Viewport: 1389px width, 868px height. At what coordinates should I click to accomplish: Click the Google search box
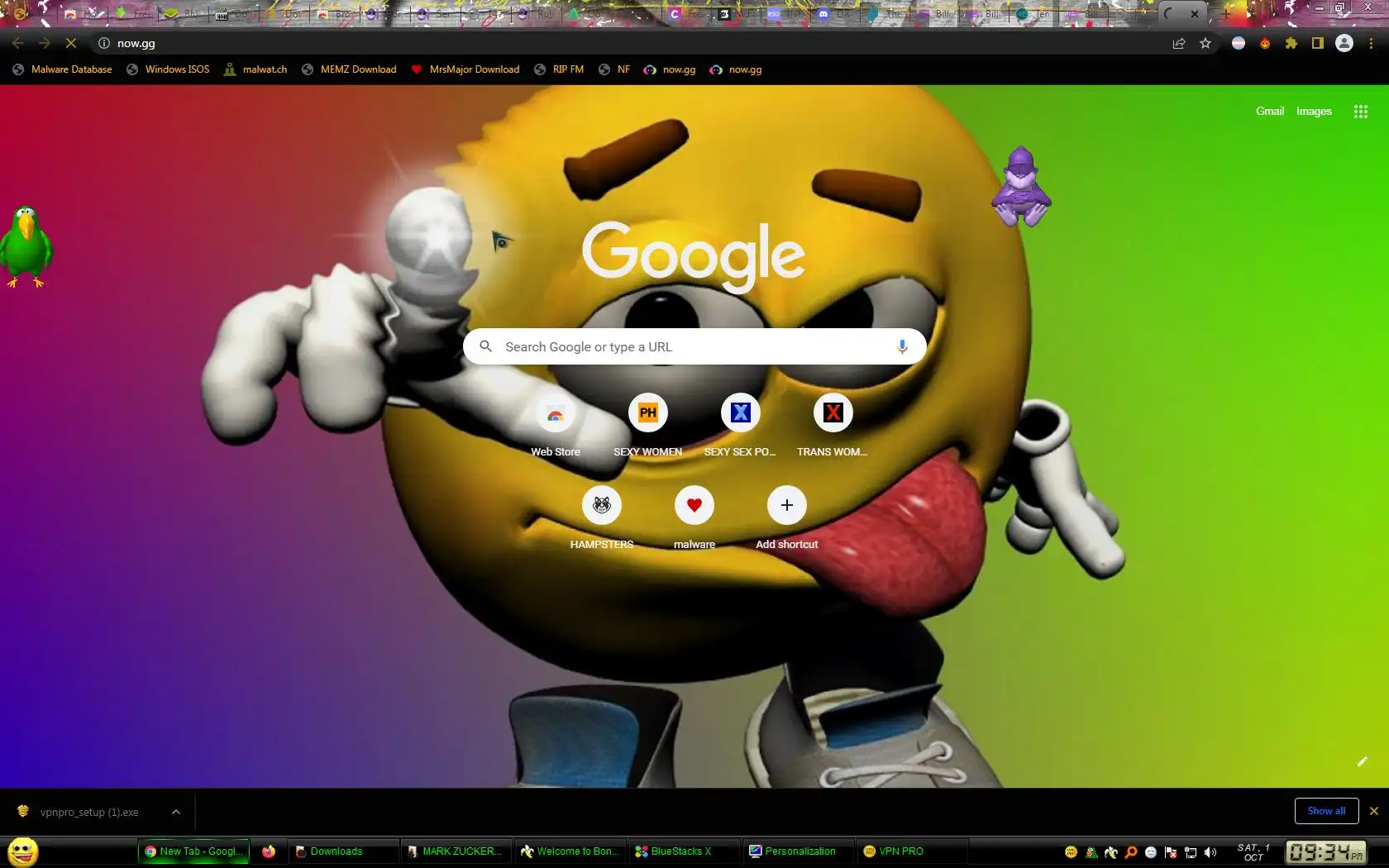[x=694, y=347]
